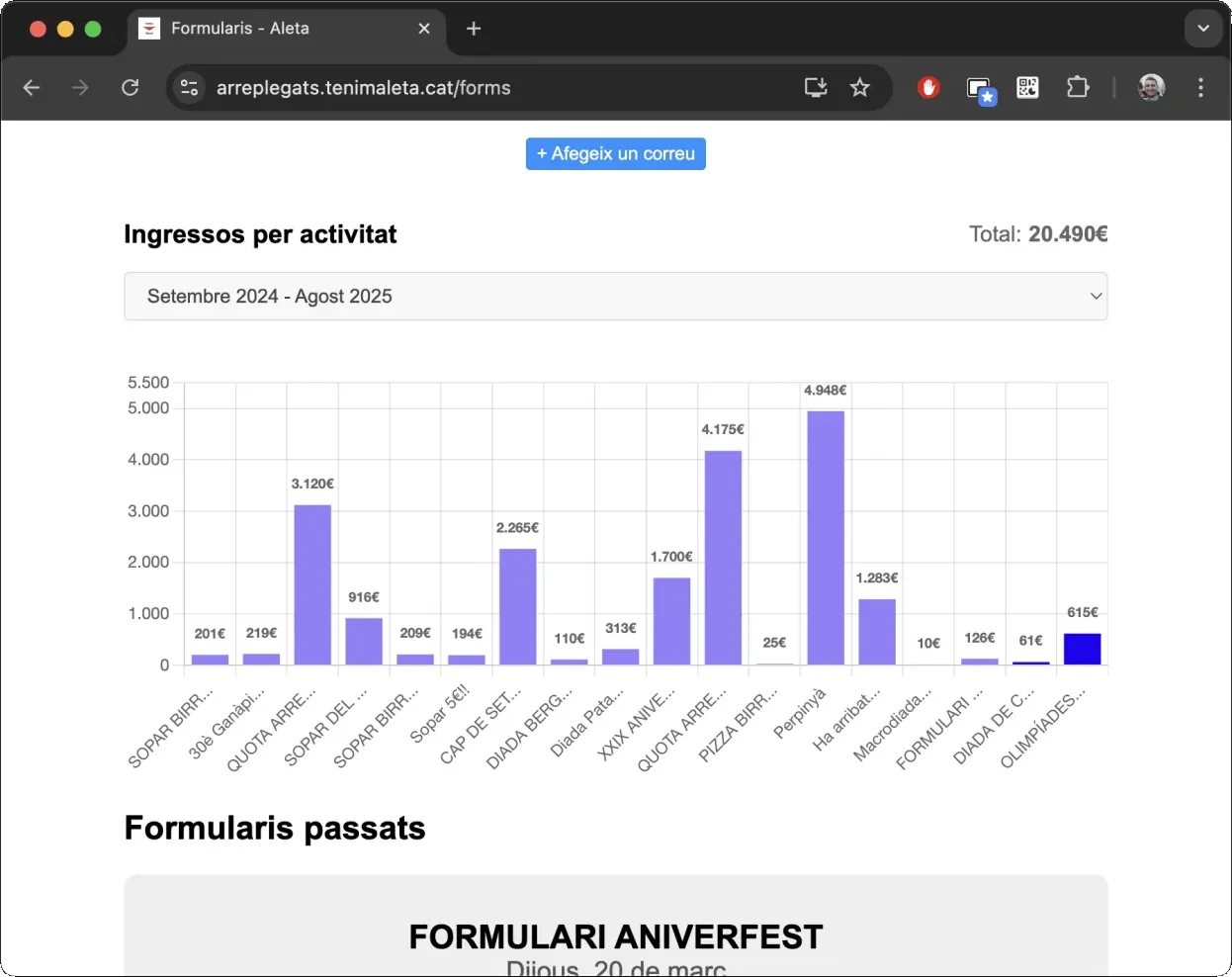
Task: Expand the tab search chevron
Action: [x=1203, y=29]
